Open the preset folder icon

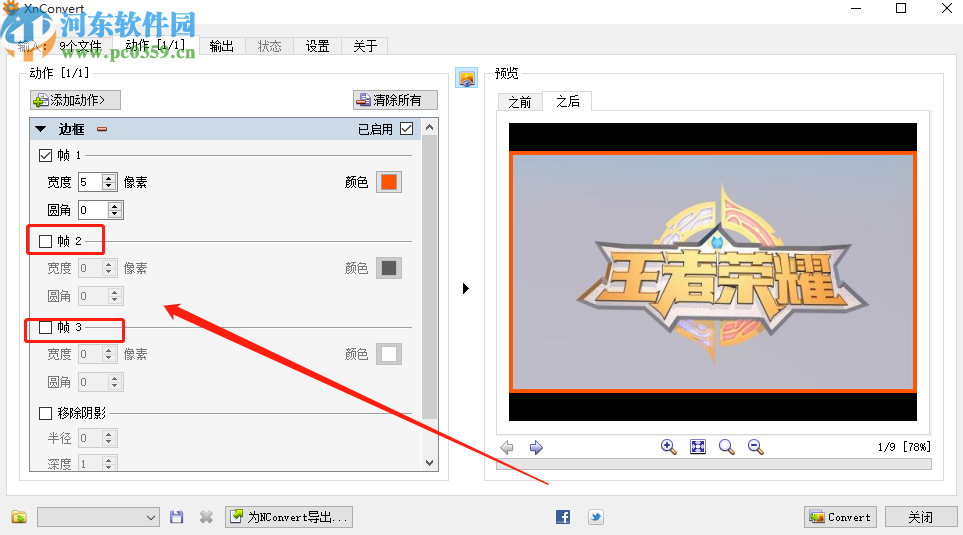(x=19, y=517)
